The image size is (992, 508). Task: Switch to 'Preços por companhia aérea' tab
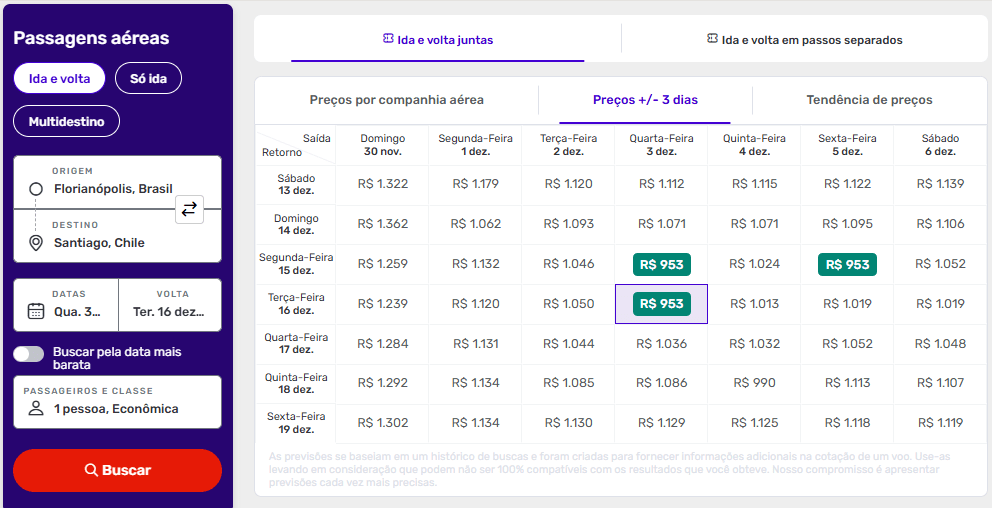click(x=396, y=100)
